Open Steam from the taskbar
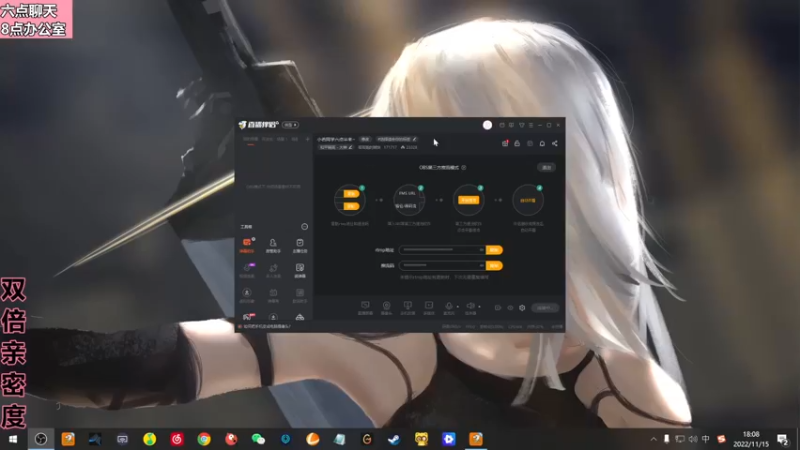 (394, 439)
